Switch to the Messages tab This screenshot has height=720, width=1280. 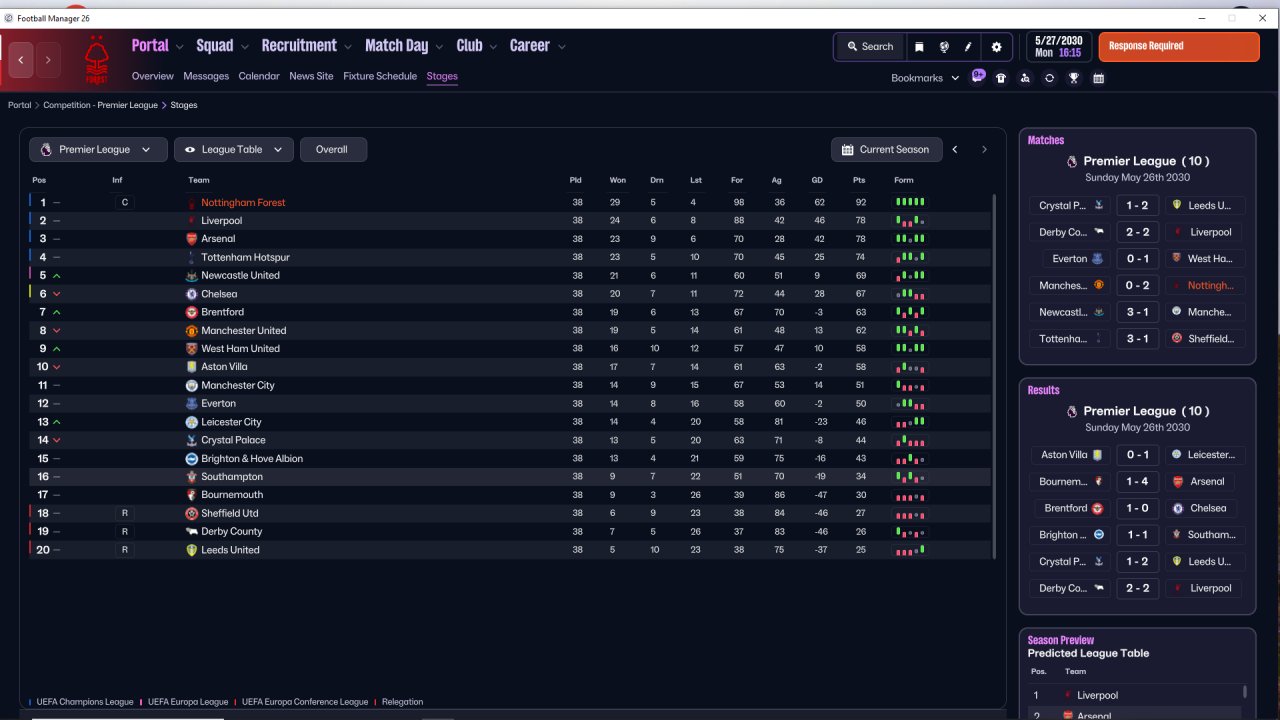tap(206, 76)
